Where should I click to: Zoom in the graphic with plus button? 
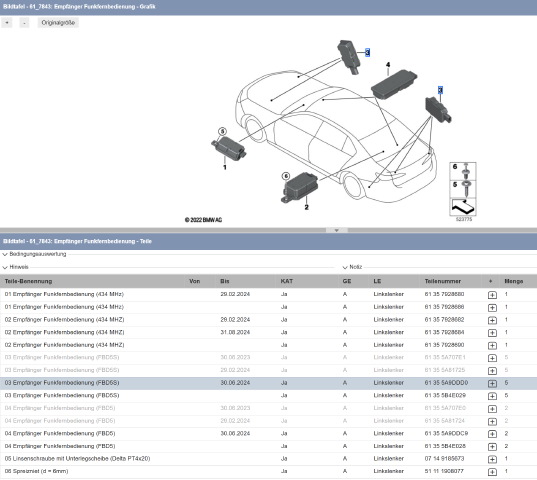(7, 23)
